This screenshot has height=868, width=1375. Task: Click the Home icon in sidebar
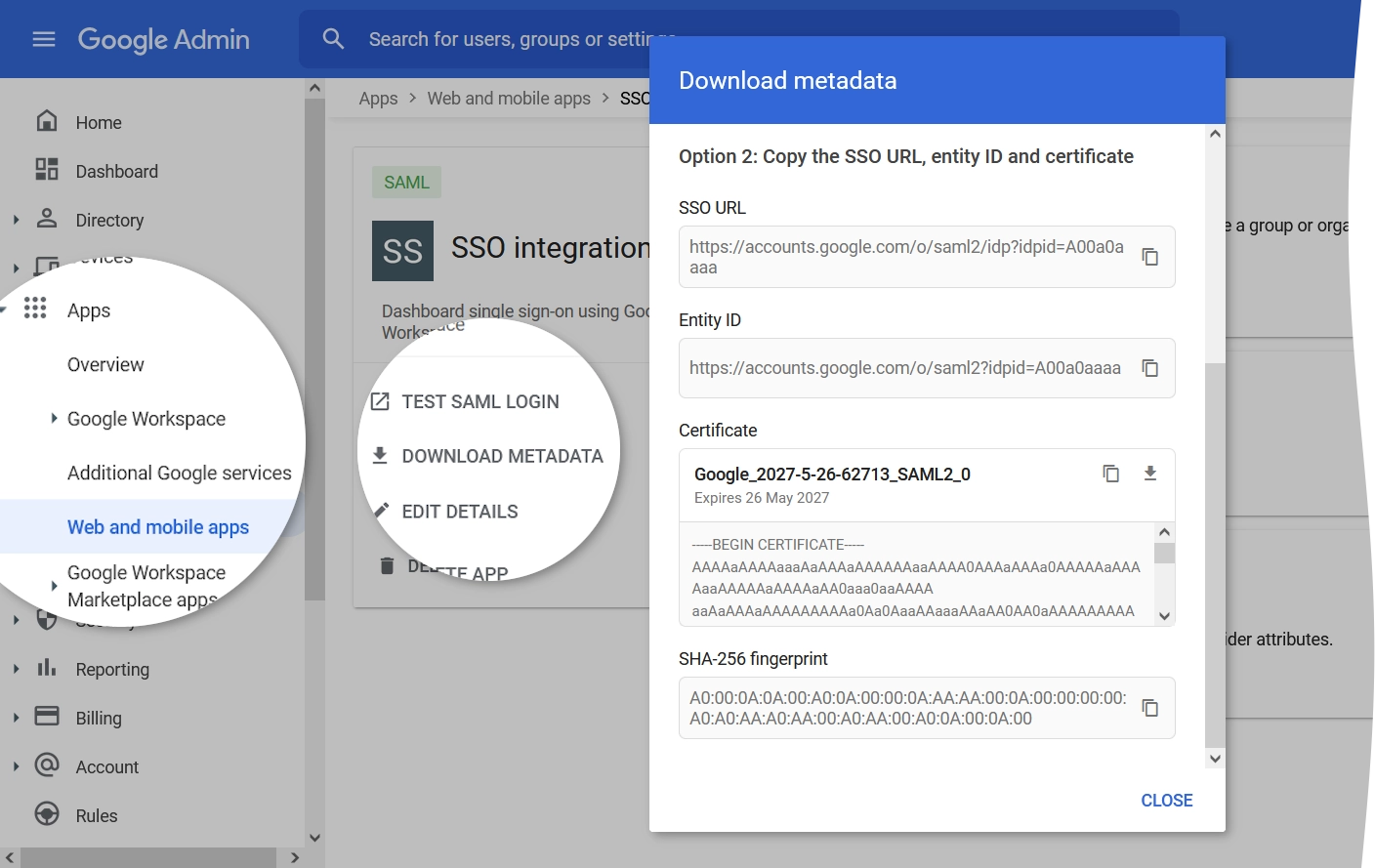pyautogui.click(x=47, y=121)
